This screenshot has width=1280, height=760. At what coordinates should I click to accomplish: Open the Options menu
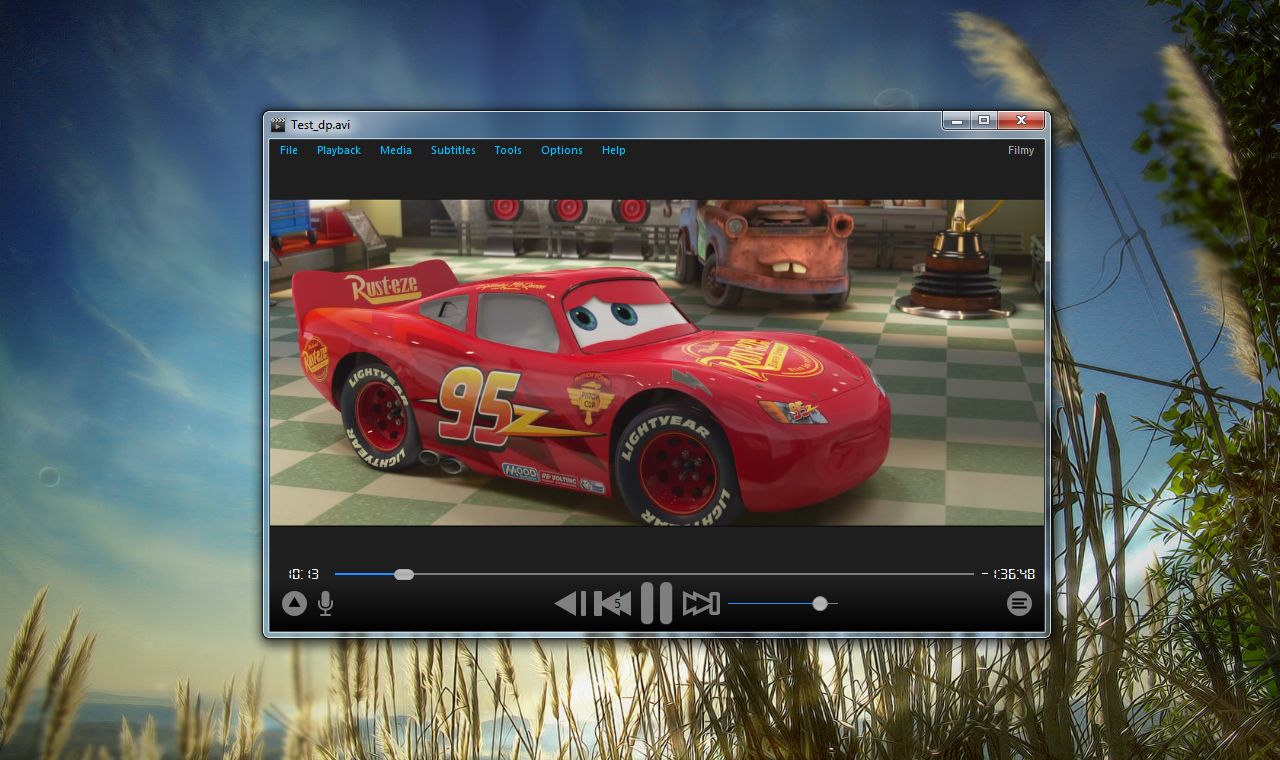(562, 150)
